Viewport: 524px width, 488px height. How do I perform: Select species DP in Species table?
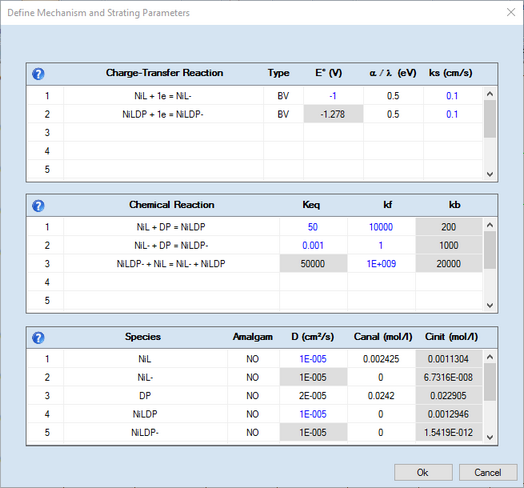[x=145, y=396]
